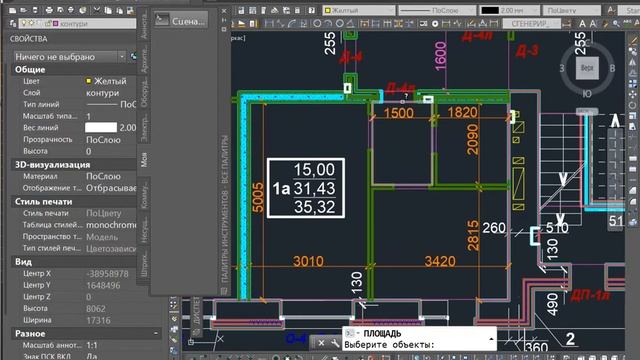The width and height of the screenshot is (640, 360).
Task: Click the Copy icon next to scissors
Action: tap(108, 10)
